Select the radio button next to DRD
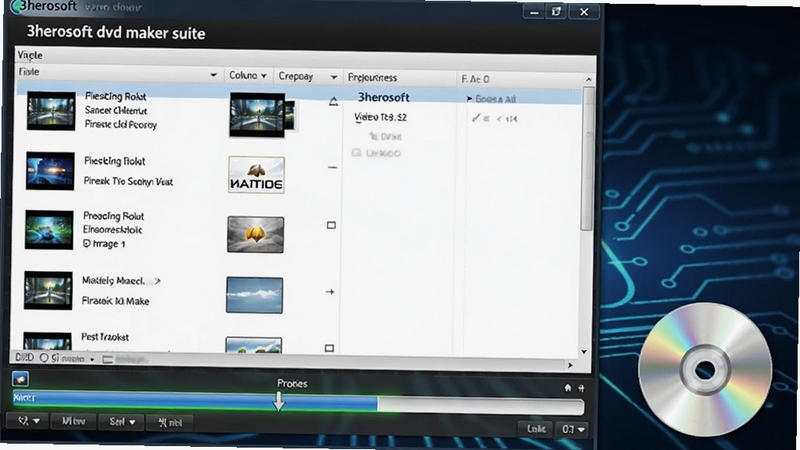The height and width of the screenshot is (450, 800). (44, 358)
